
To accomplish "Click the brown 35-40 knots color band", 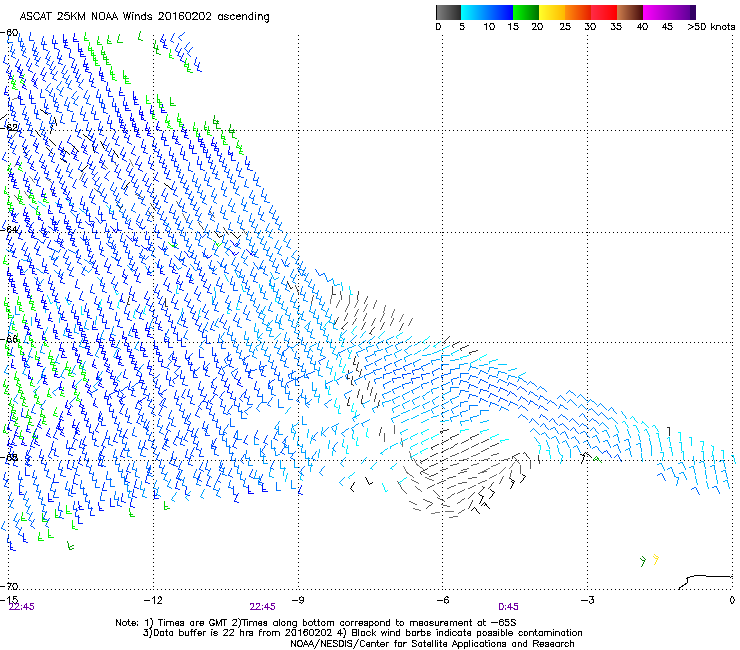I will [630, 12].
